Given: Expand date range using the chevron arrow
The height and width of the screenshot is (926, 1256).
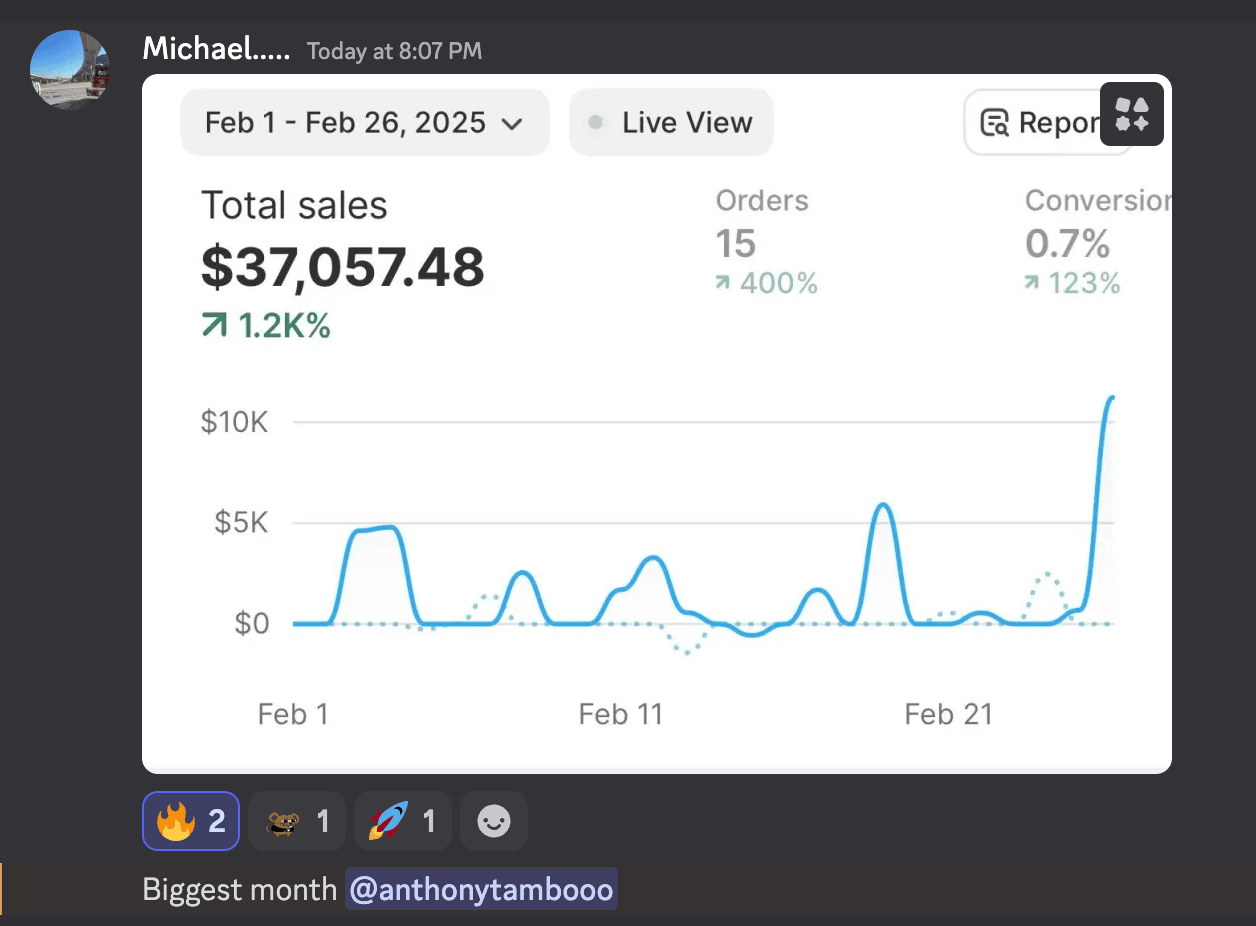Looking at the screenshot, I should point(512,124).
